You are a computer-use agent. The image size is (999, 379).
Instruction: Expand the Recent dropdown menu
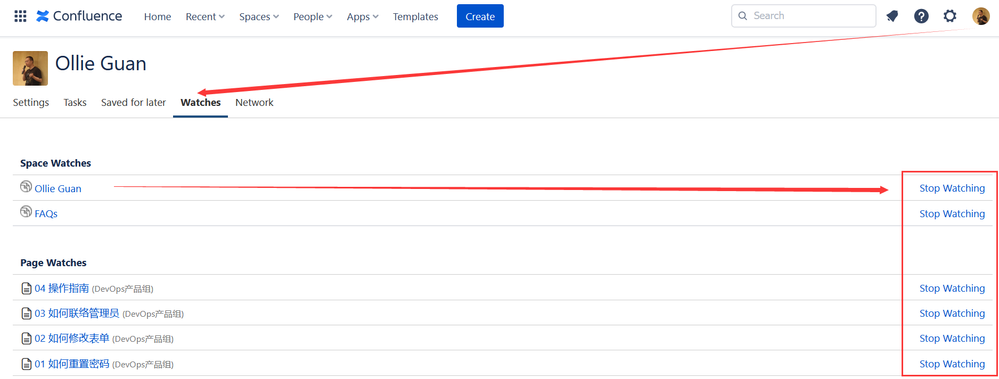(205, 17)
